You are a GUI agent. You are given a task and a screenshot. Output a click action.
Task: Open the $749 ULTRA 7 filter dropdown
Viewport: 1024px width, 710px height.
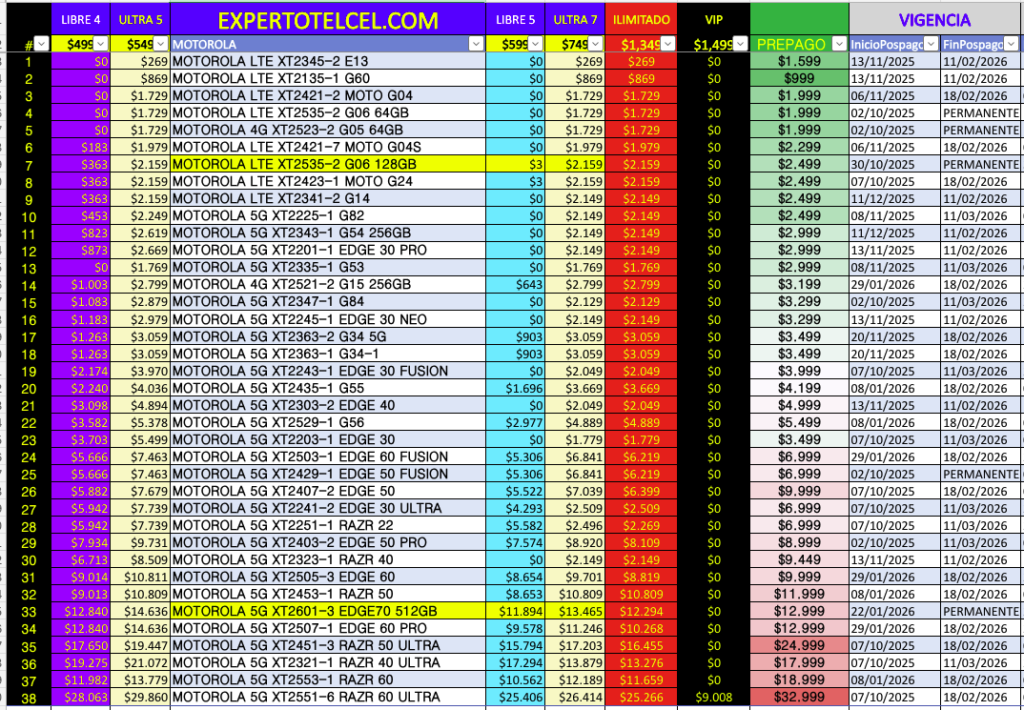tap(594, 45)
